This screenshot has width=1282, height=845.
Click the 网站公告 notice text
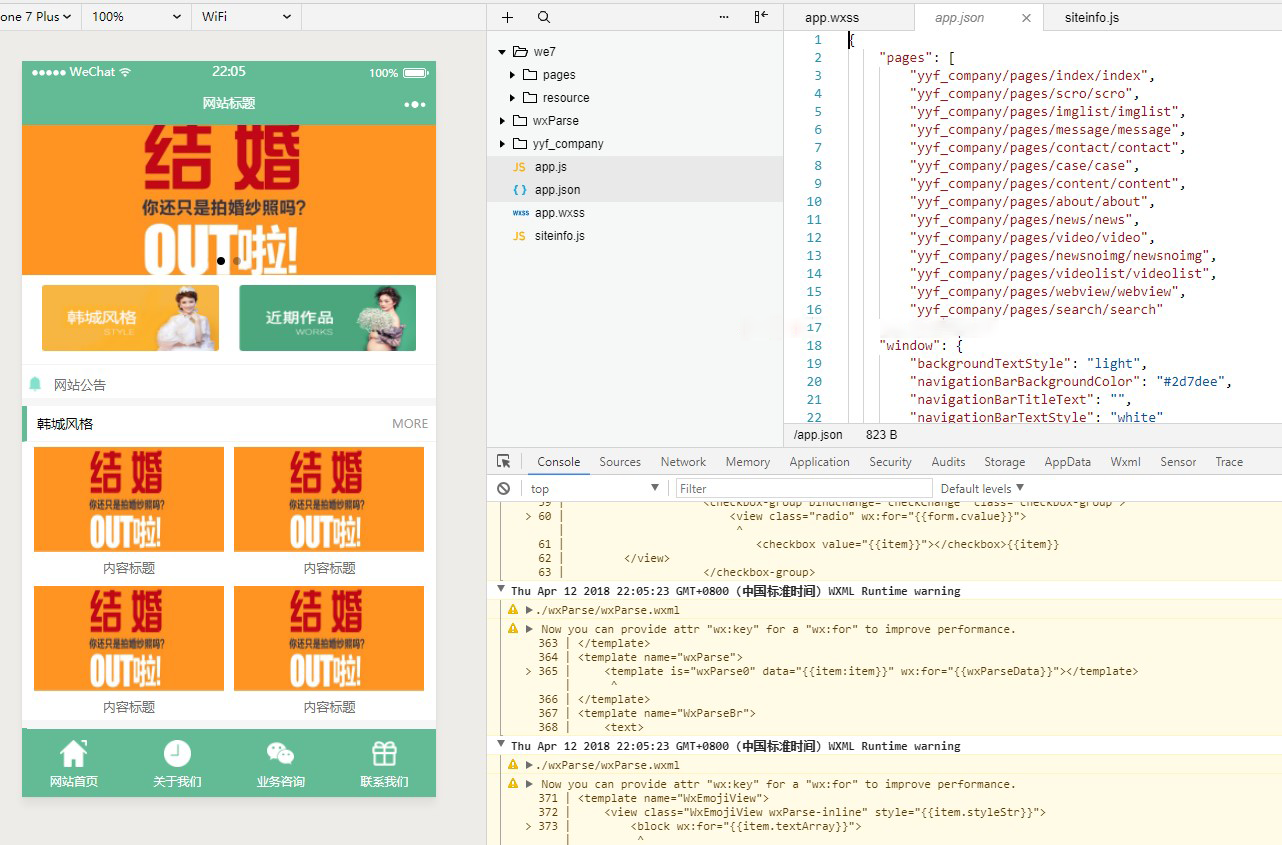click(80, 385)
